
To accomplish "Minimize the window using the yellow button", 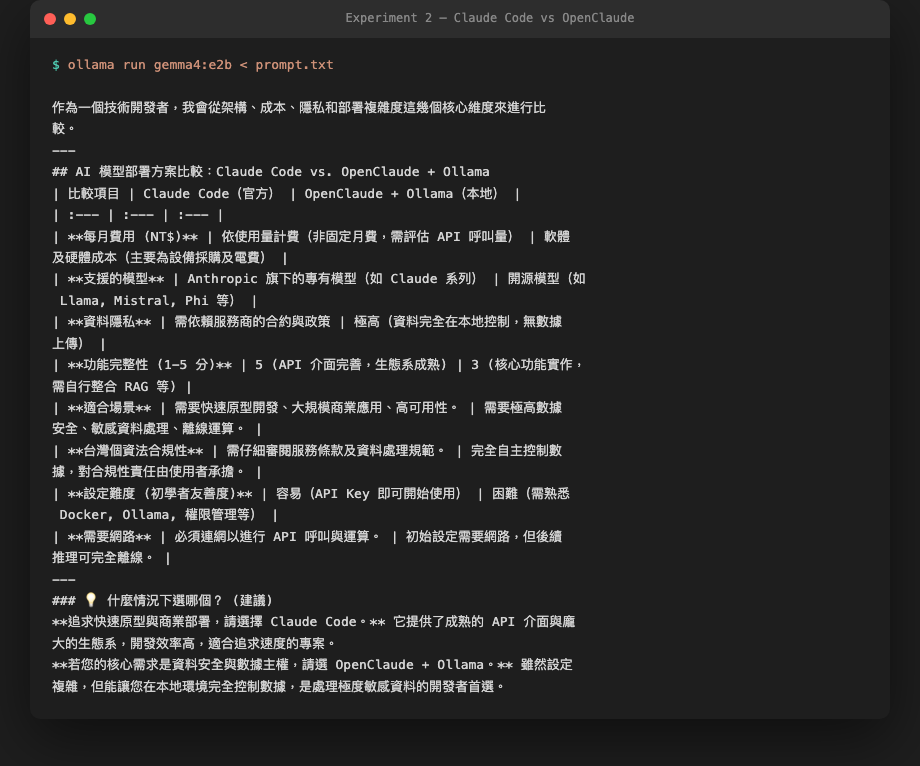I will (70, 19).
